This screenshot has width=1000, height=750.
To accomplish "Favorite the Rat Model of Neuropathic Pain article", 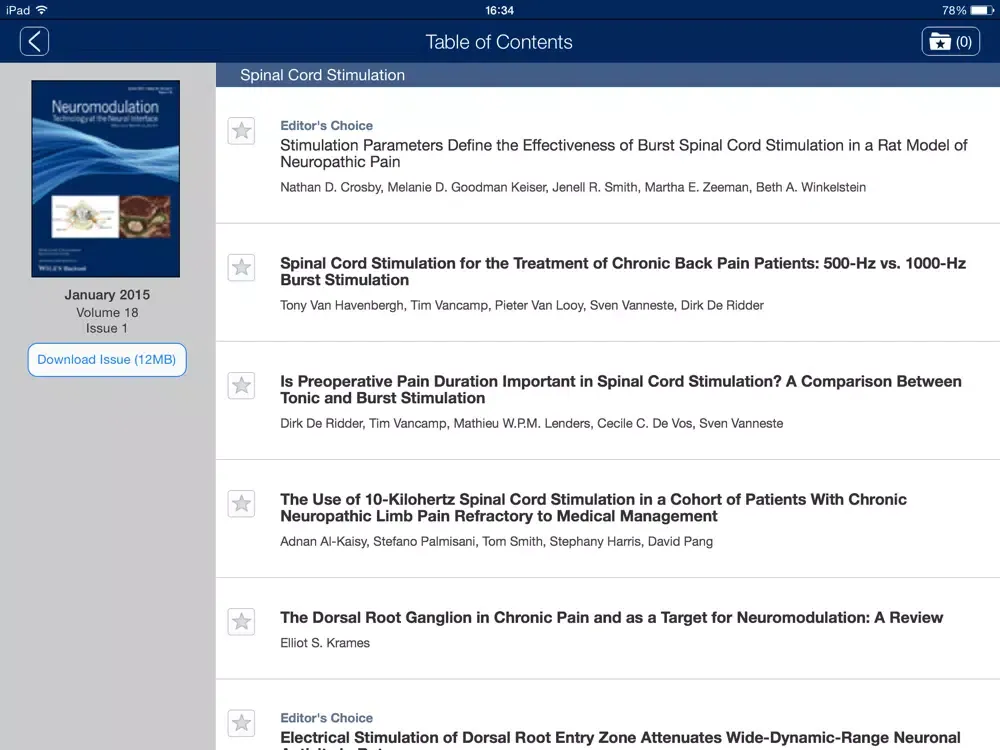I will coord(240,131).
